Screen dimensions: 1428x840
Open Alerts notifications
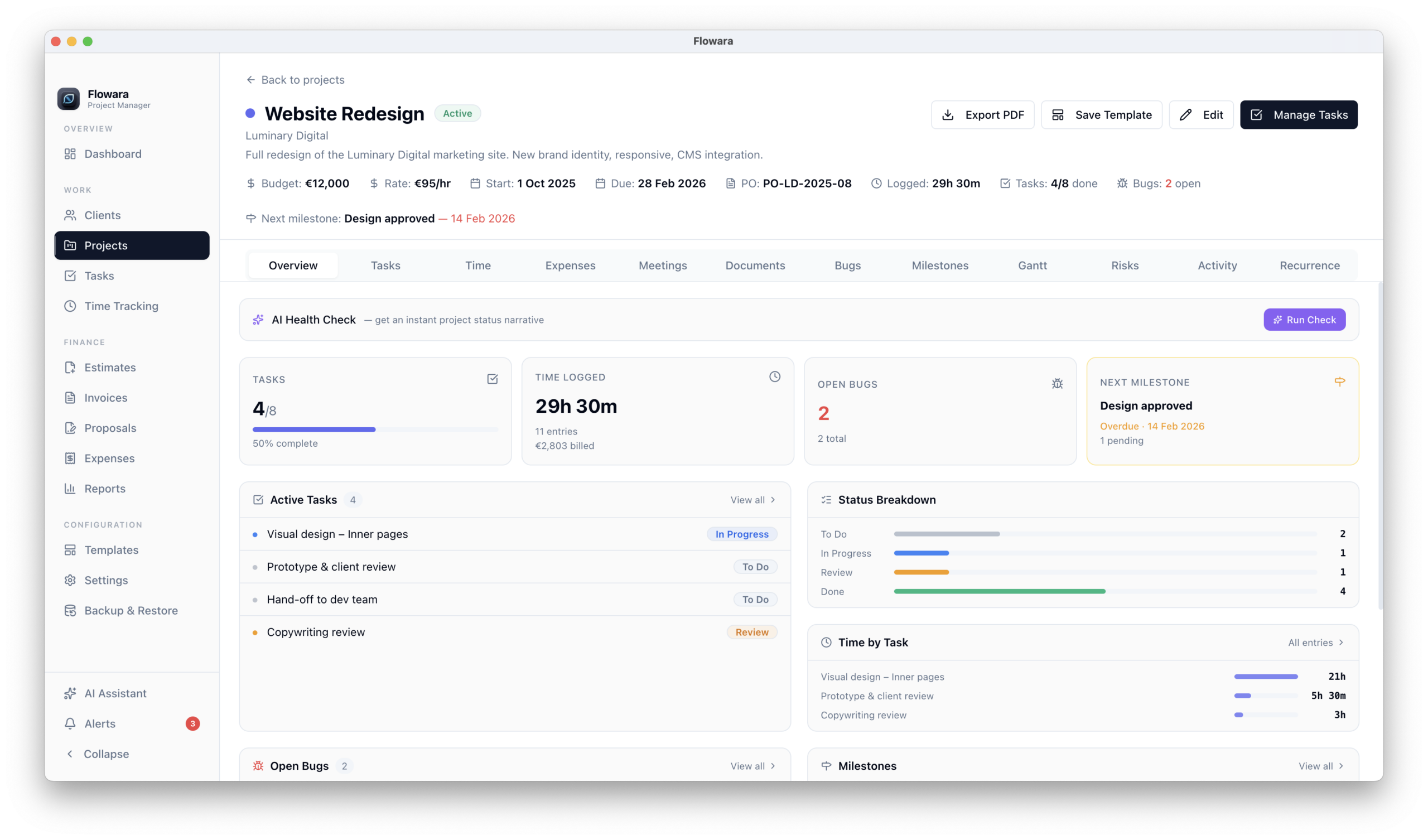[x=132, y=724]
